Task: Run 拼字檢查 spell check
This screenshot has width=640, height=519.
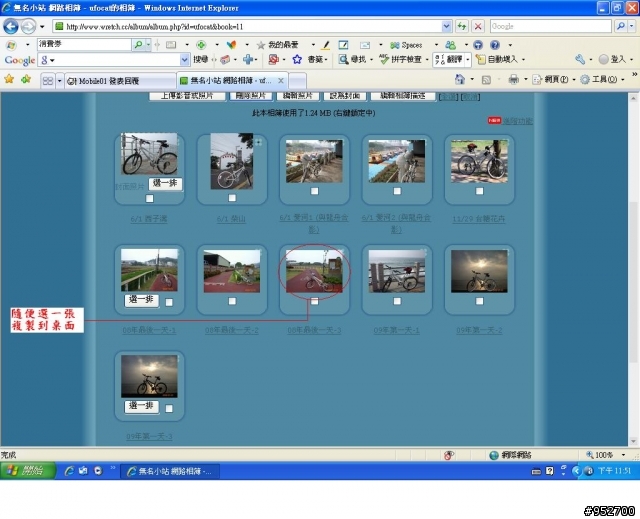Action: tap(400, 60)
